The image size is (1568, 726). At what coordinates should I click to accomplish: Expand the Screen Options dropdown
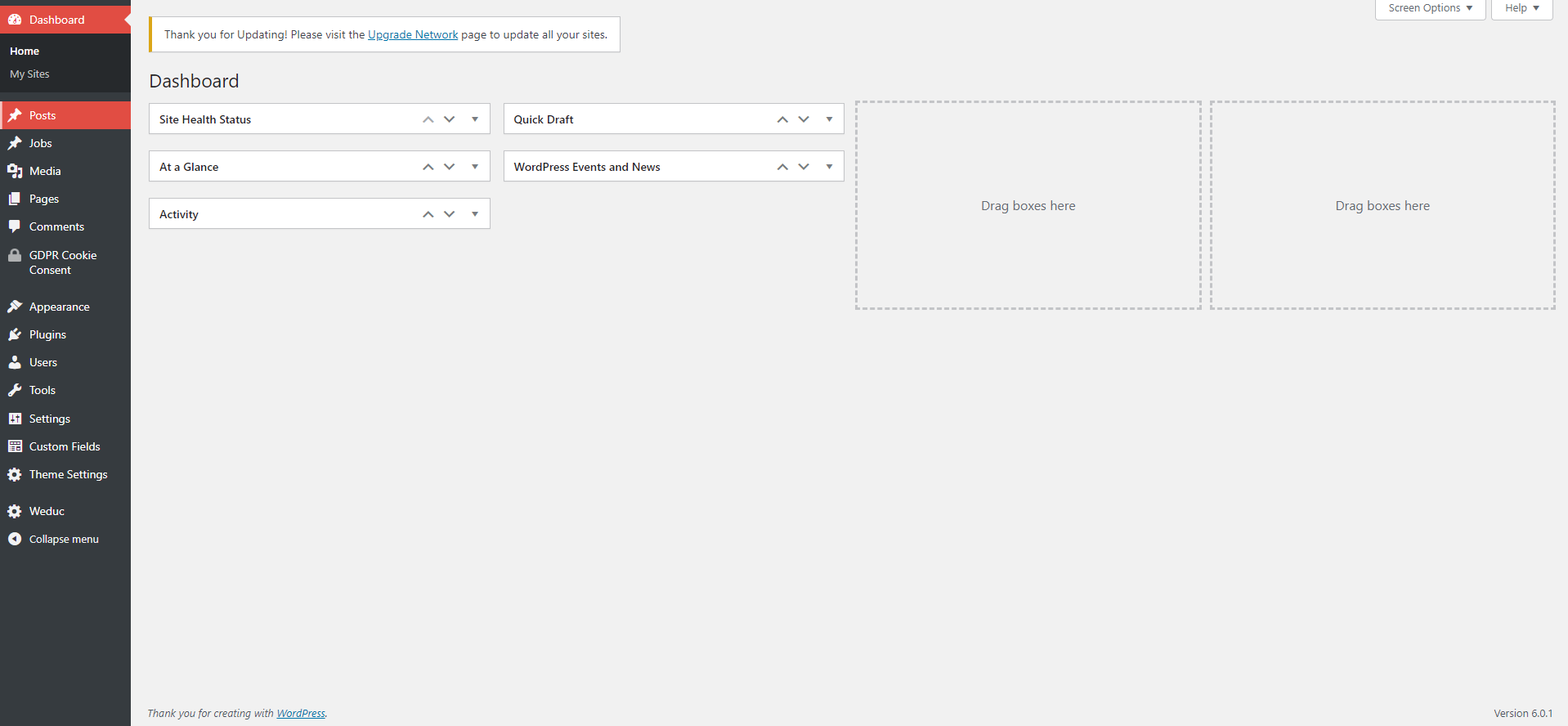(x=1430, y=8)
